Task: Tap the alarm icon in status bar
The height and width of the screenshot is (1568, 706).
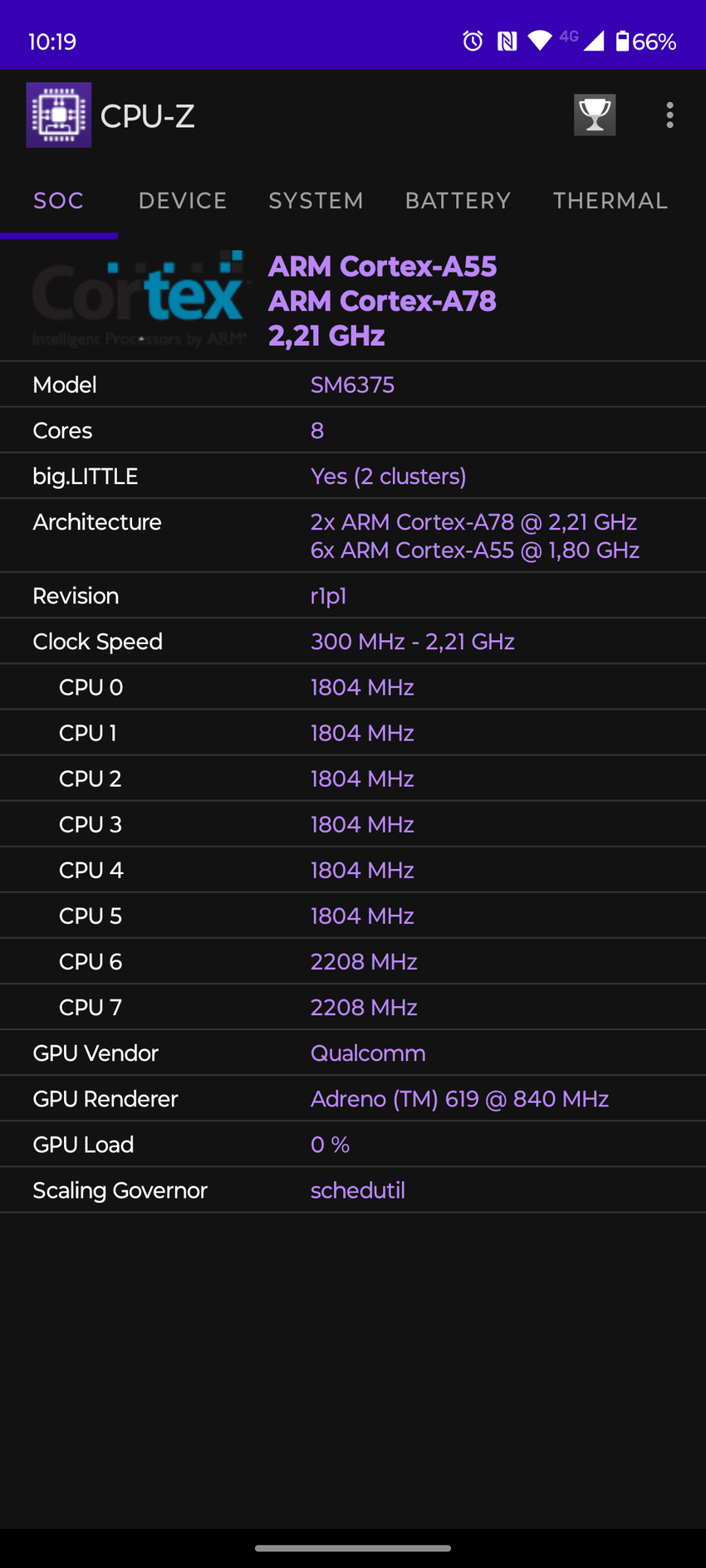Action: coord(473,41)
